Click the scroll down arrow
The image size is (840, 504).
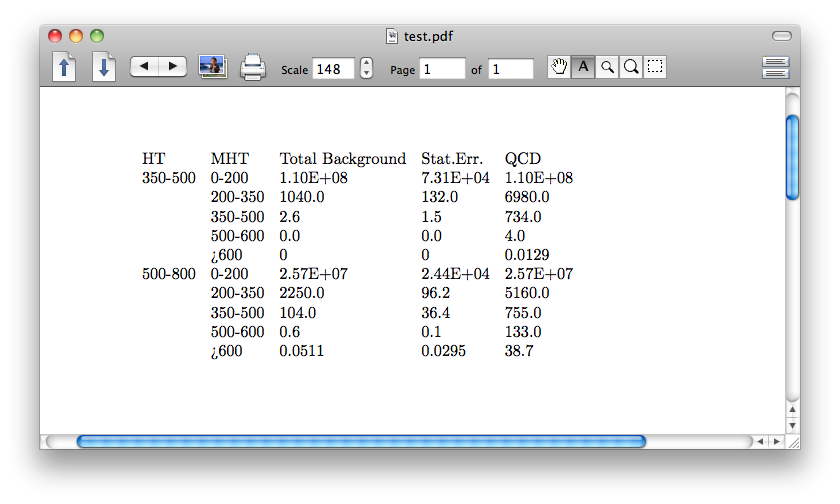pos(792,426)
